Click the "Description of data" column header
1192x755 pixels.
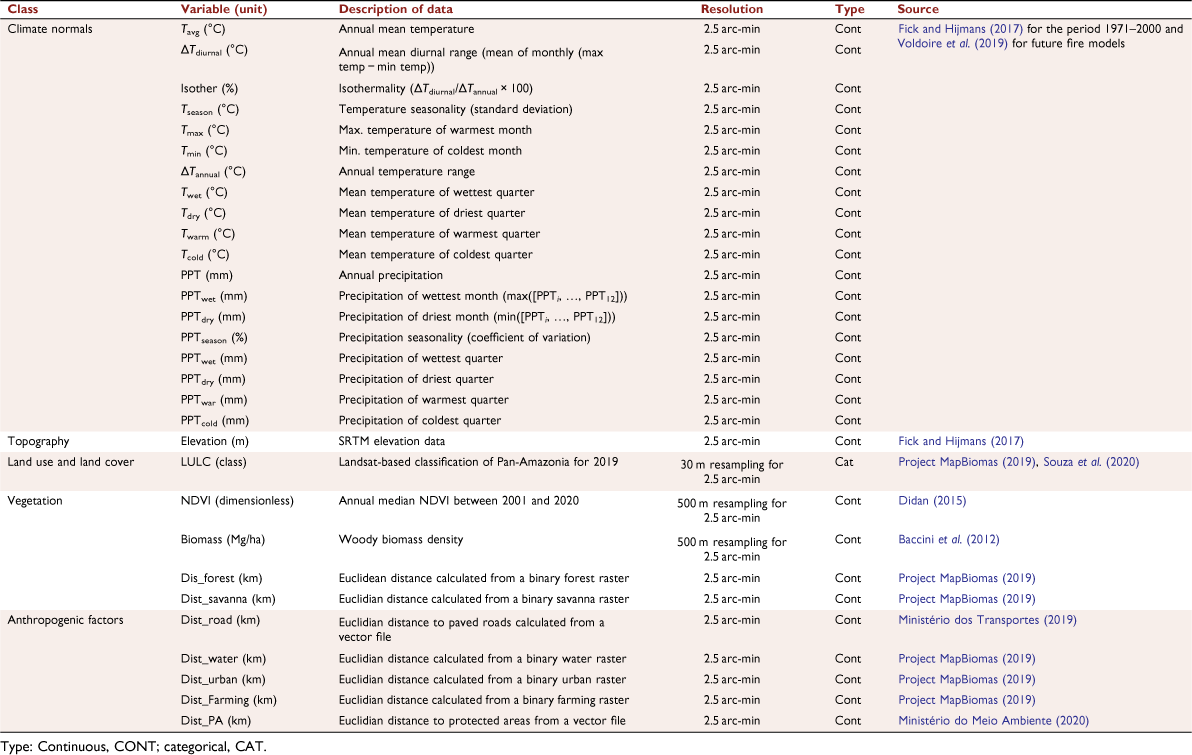click(395, 9)
